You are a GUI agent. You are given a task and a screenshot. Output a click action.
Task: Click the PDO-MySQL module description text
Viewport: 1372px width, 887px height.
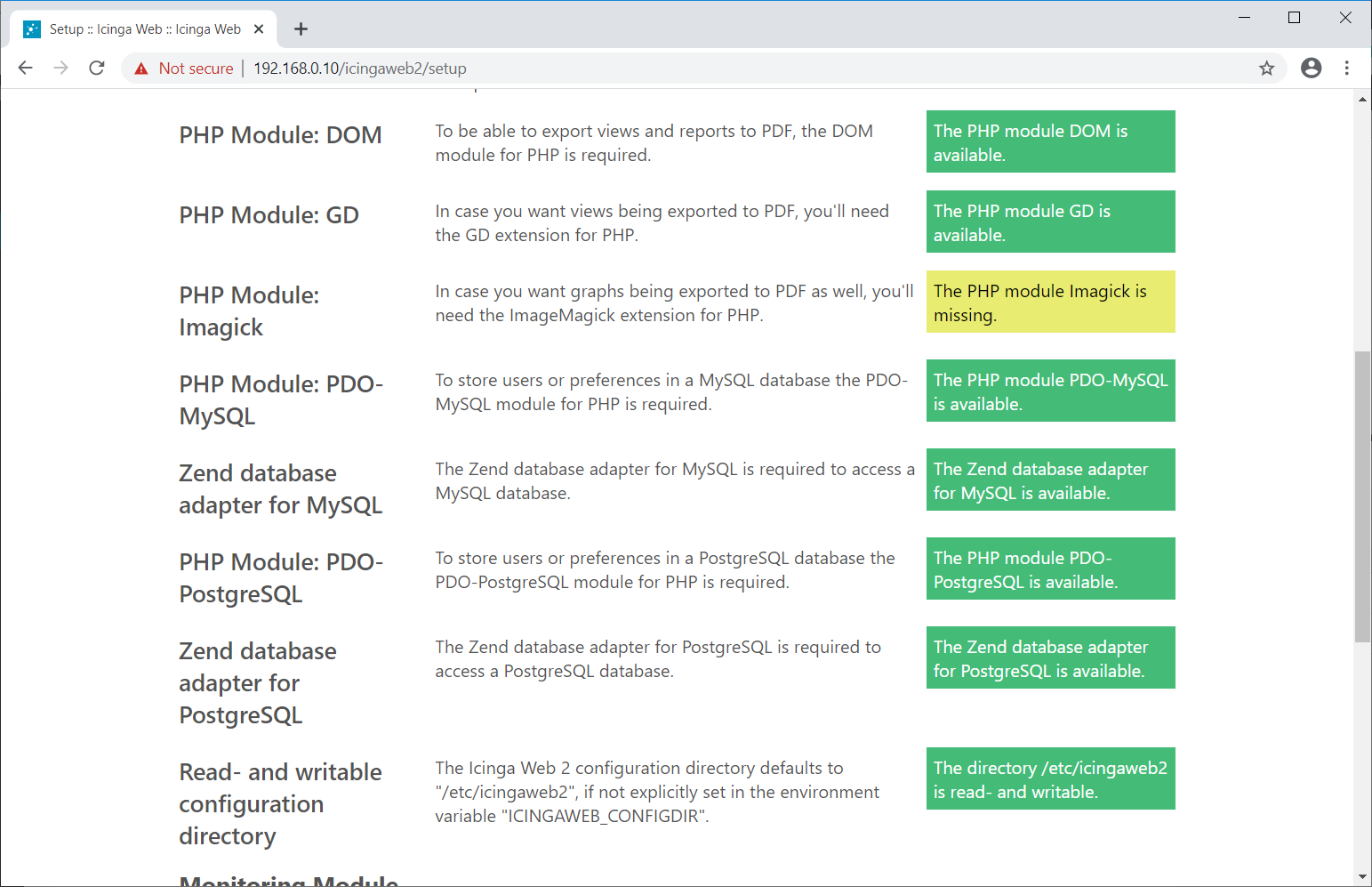(x=671, y=392)
